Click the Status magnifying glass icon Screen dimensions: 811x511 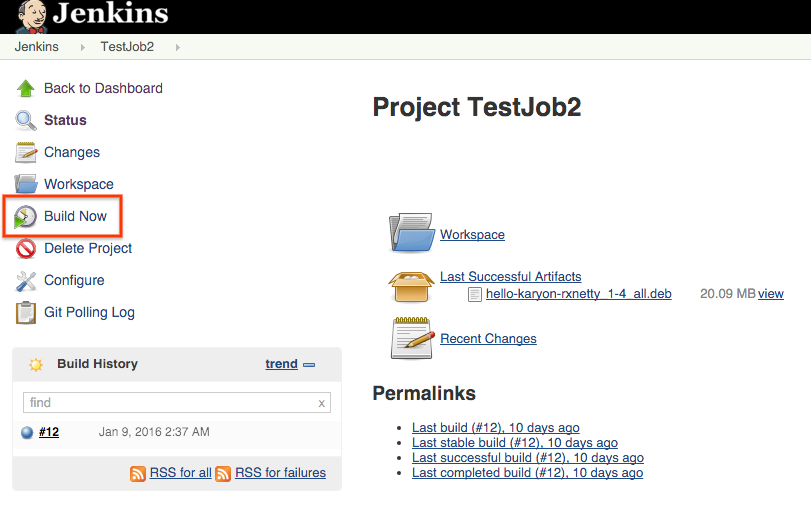click(25, 121)
